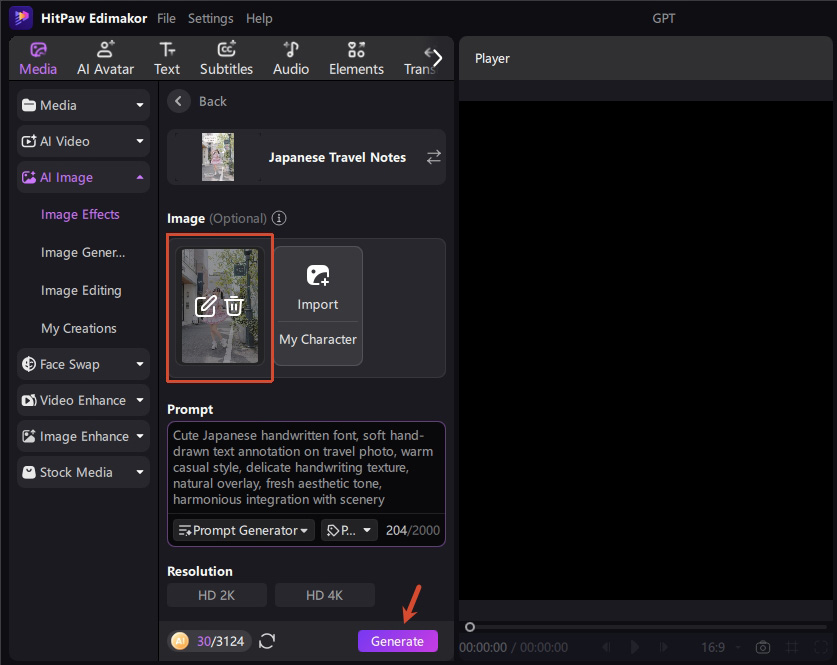
Task: Refresh the credits count
Action: tap(267, 641)
